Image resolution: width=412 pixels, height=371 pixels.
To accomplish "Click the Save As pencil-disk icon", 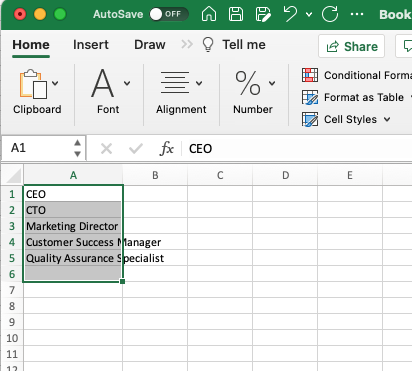I will point(263,14).
